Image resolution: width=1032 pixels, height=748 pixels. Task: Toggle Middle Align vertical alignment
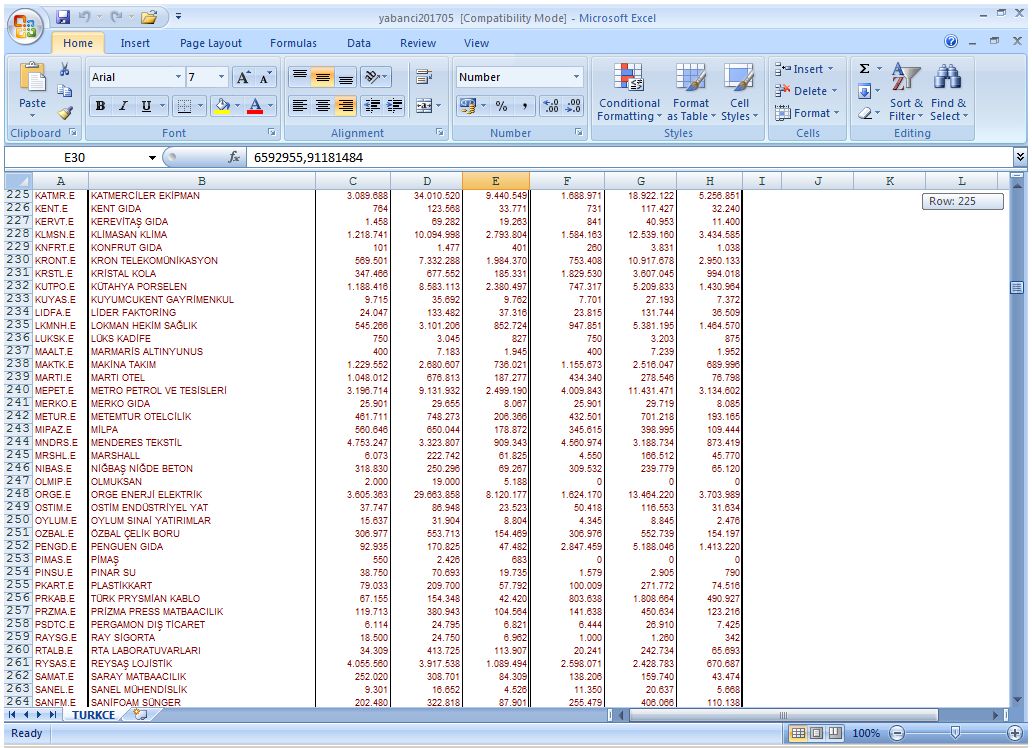(322, 77)
